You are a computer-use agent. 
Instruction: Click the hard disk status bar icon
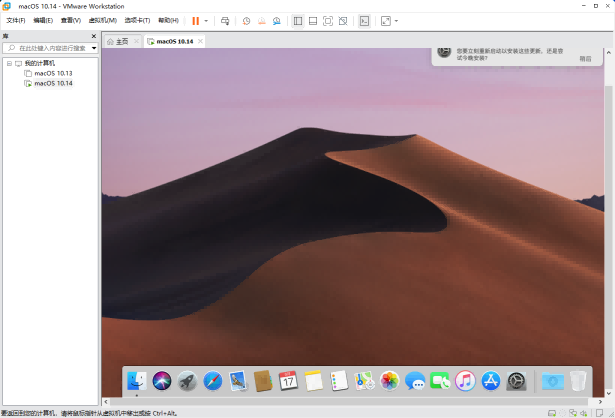click(552, 413)
